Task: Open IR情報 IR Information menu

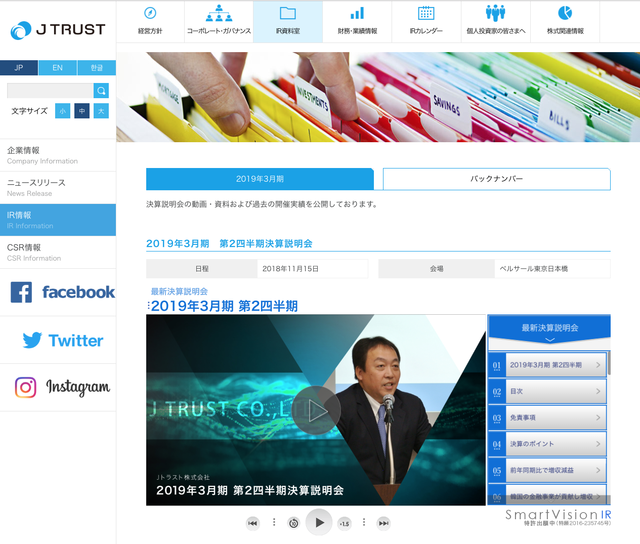Action: (x=58, y=220)
